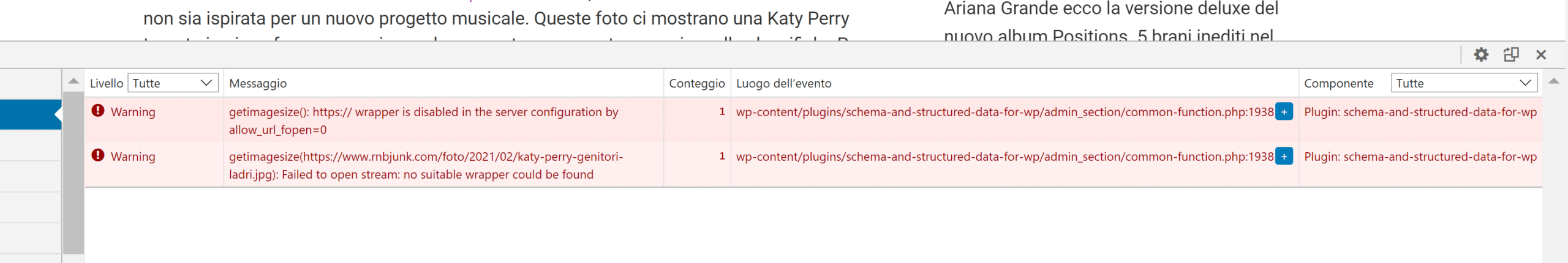Click the Messaggio column header
This screenshot has height=263, width=1568.
[x=258, y=83]
